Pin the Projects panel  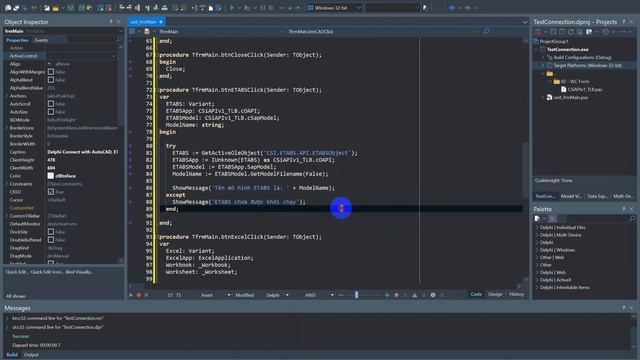pyautogui.click(x=624, y=22)
